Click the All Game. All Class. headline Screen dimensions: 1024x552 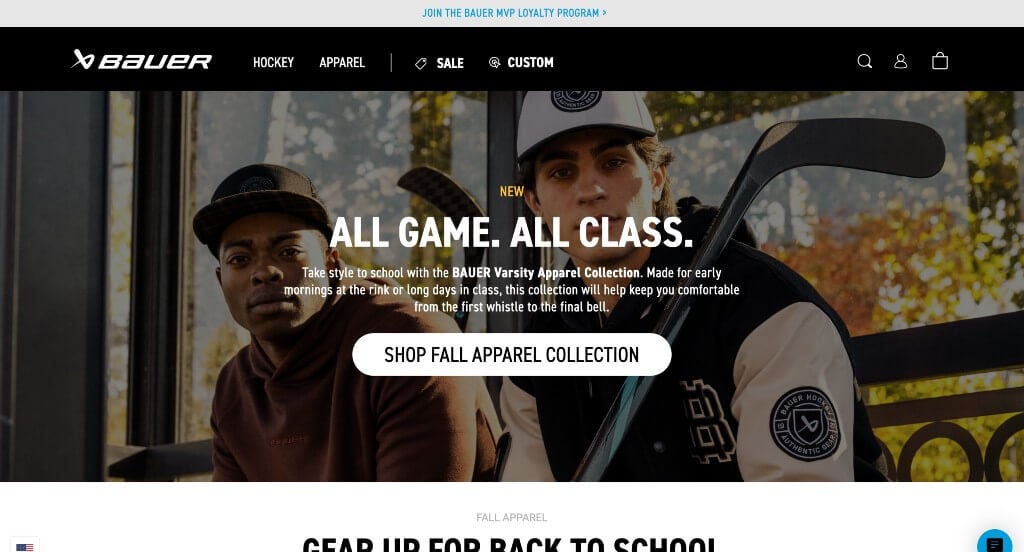click(x=511, y=233)
